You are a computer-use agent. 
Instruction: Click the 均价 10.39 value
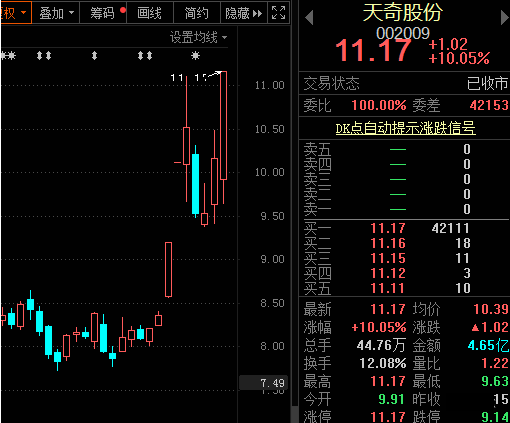coord(491,309)
